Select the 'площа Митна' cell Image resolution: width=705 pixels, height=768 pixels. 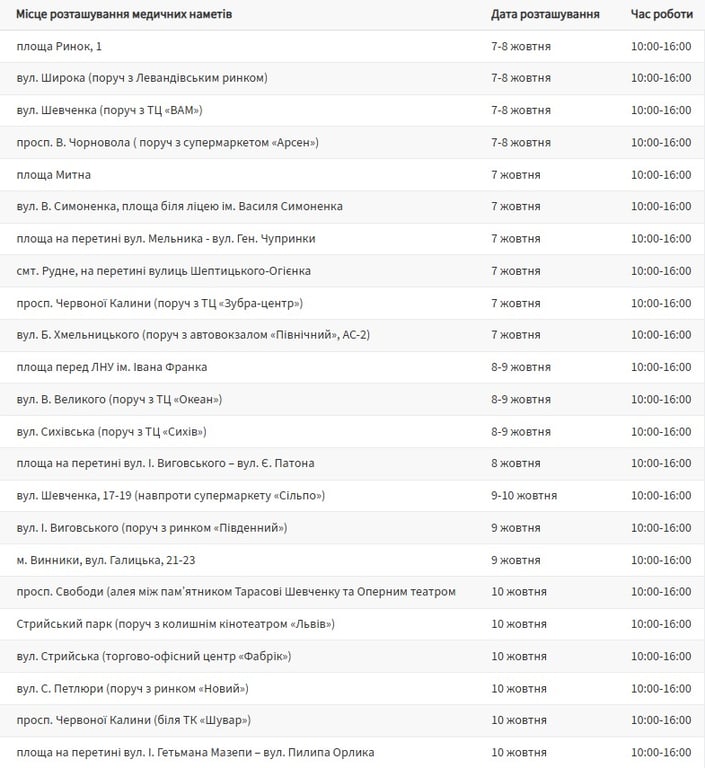[54, 175]
